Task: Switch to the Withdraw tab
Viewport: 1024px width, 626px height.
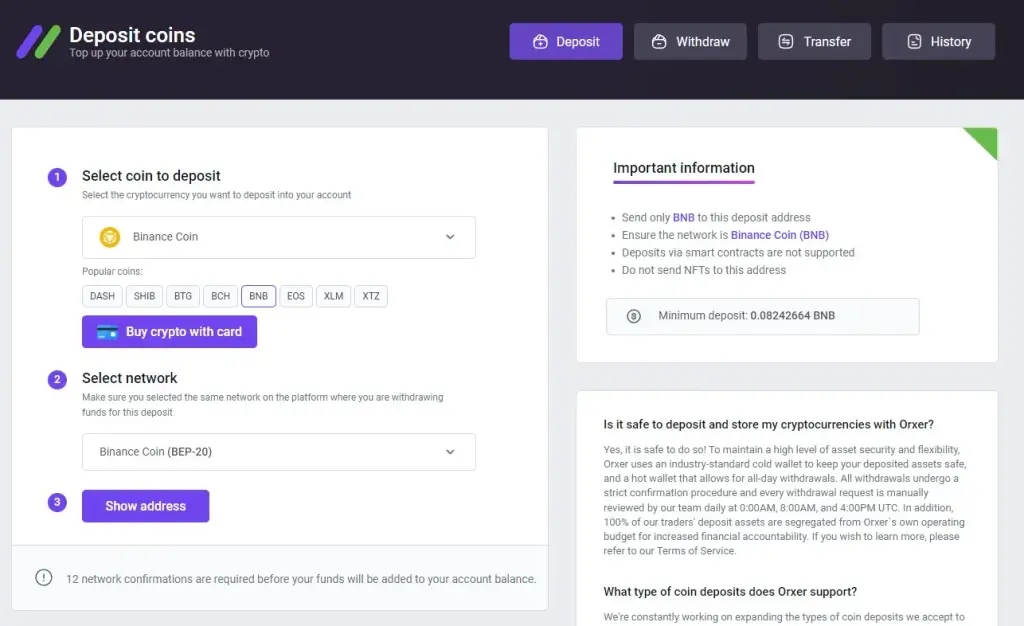Action: [x=690, y=42]
